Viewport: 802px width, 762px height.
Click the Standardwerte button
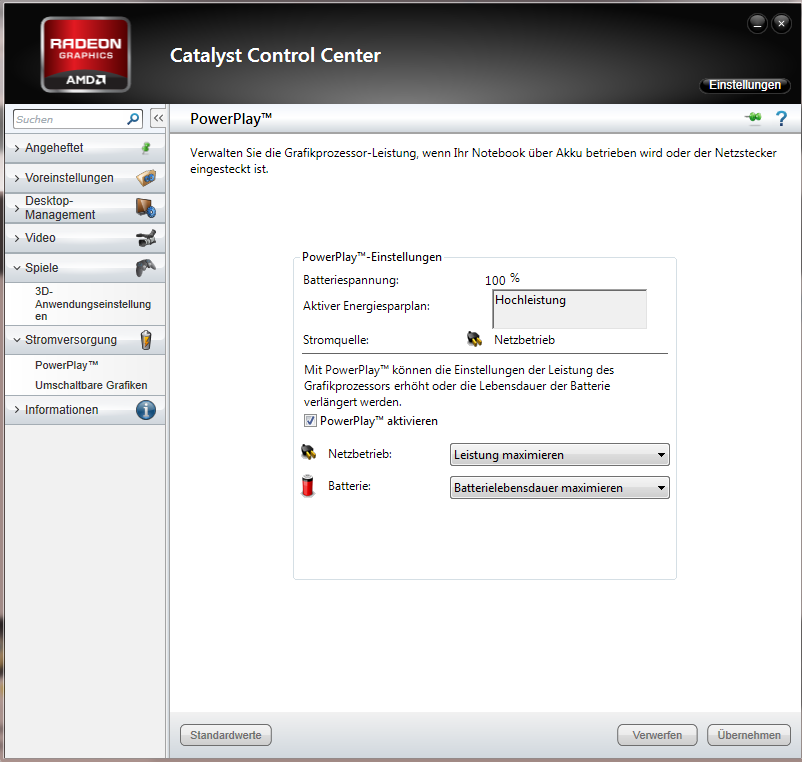pos(226,735)
